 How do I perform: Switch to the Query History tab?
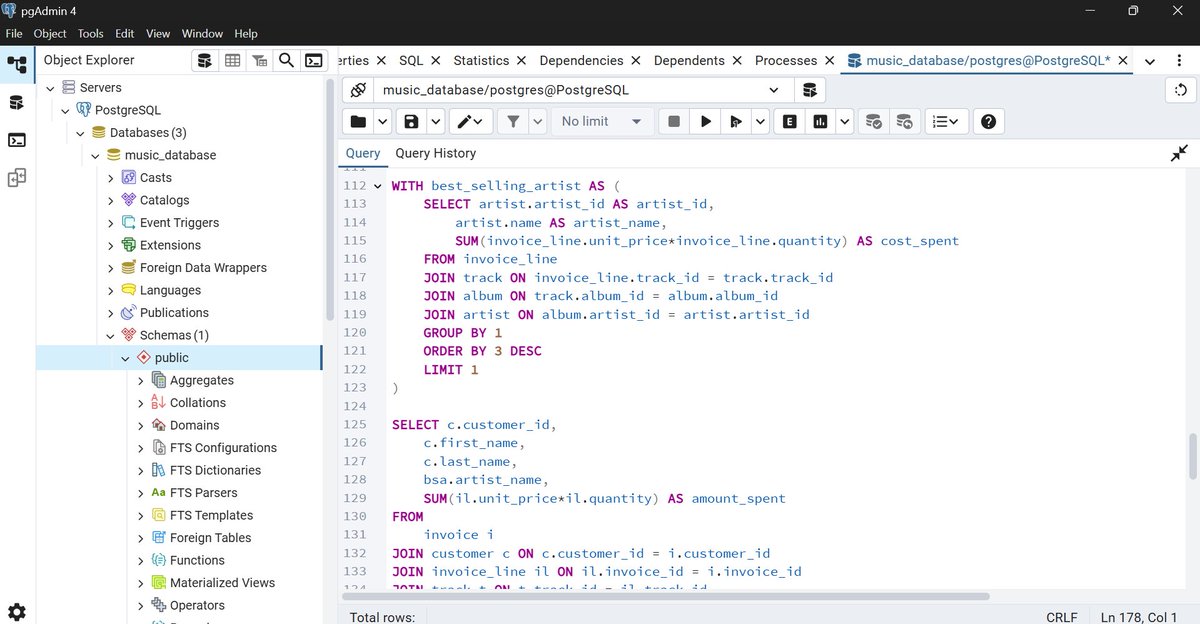[436, 153]
